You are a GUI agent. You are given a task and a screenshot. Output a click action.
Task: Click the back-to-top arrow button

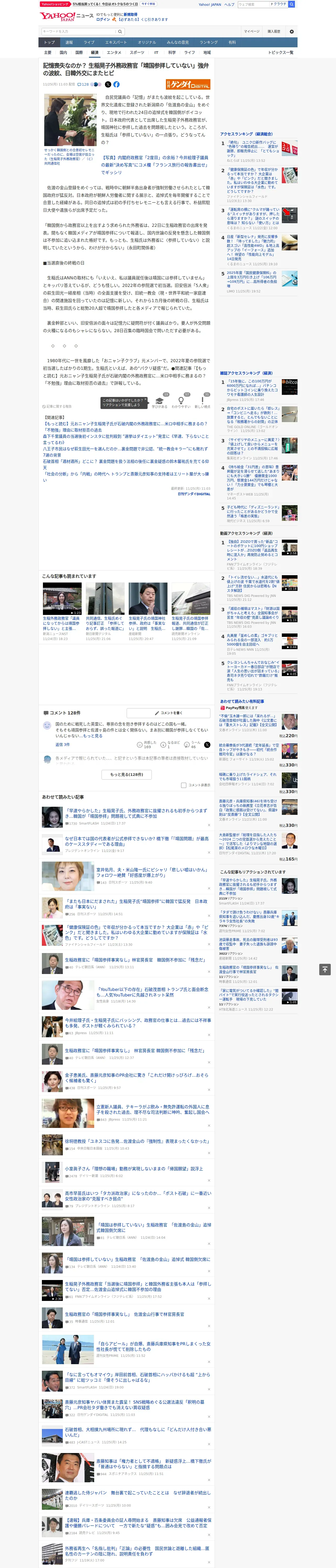(324, 970)
